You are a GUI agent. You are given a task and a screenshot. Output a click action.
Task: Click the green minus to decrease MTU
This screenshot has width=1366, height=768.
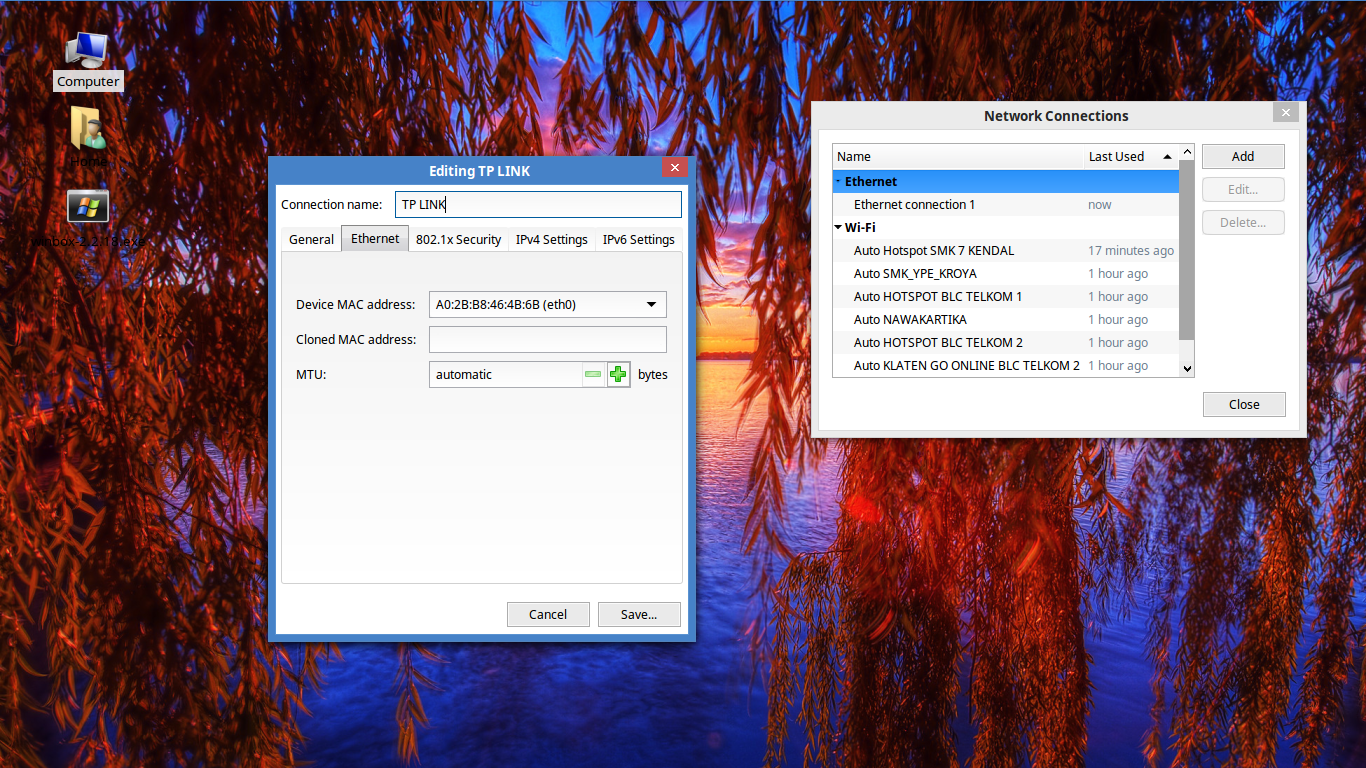pyautogui.click(x=593, y=374)
